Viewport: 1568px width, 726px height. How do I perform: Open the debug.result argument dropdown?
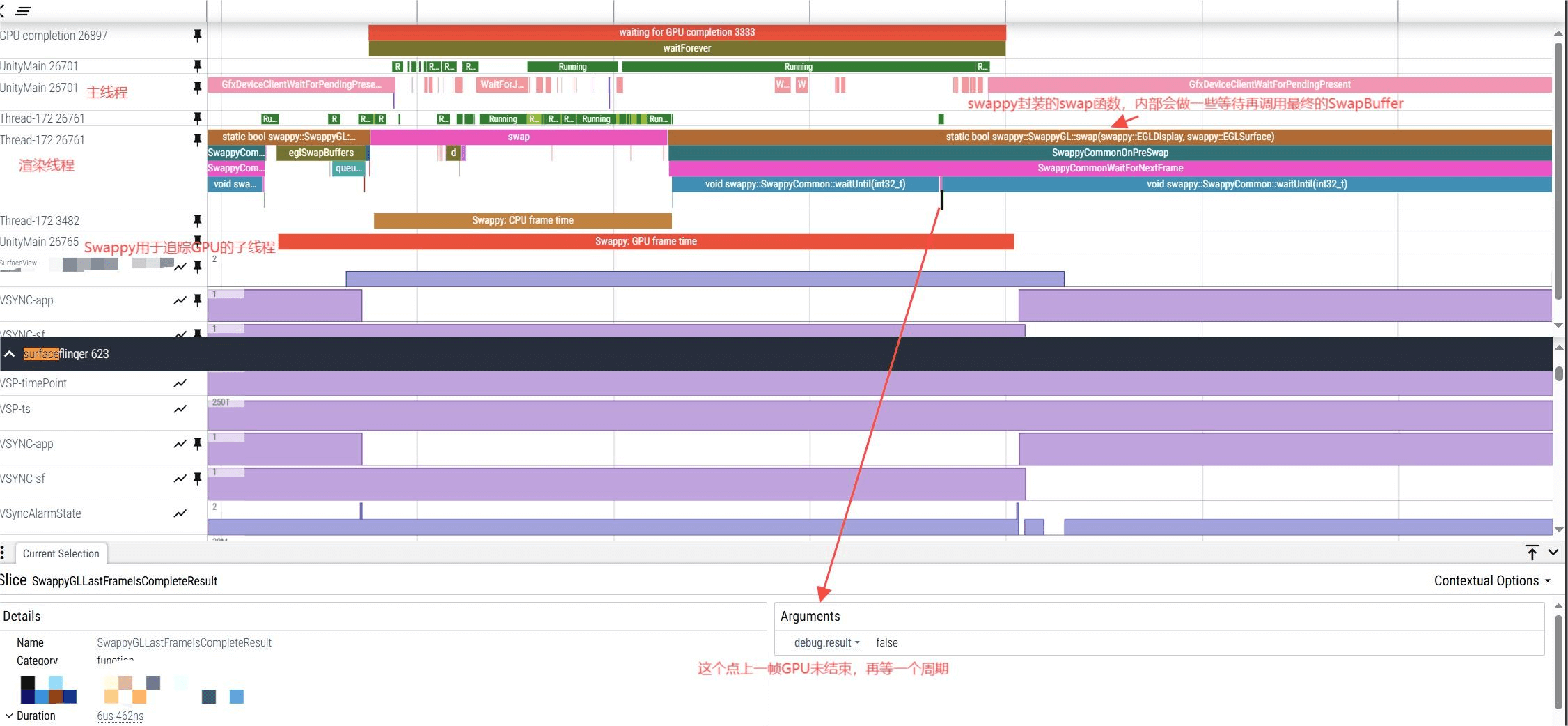826,642
